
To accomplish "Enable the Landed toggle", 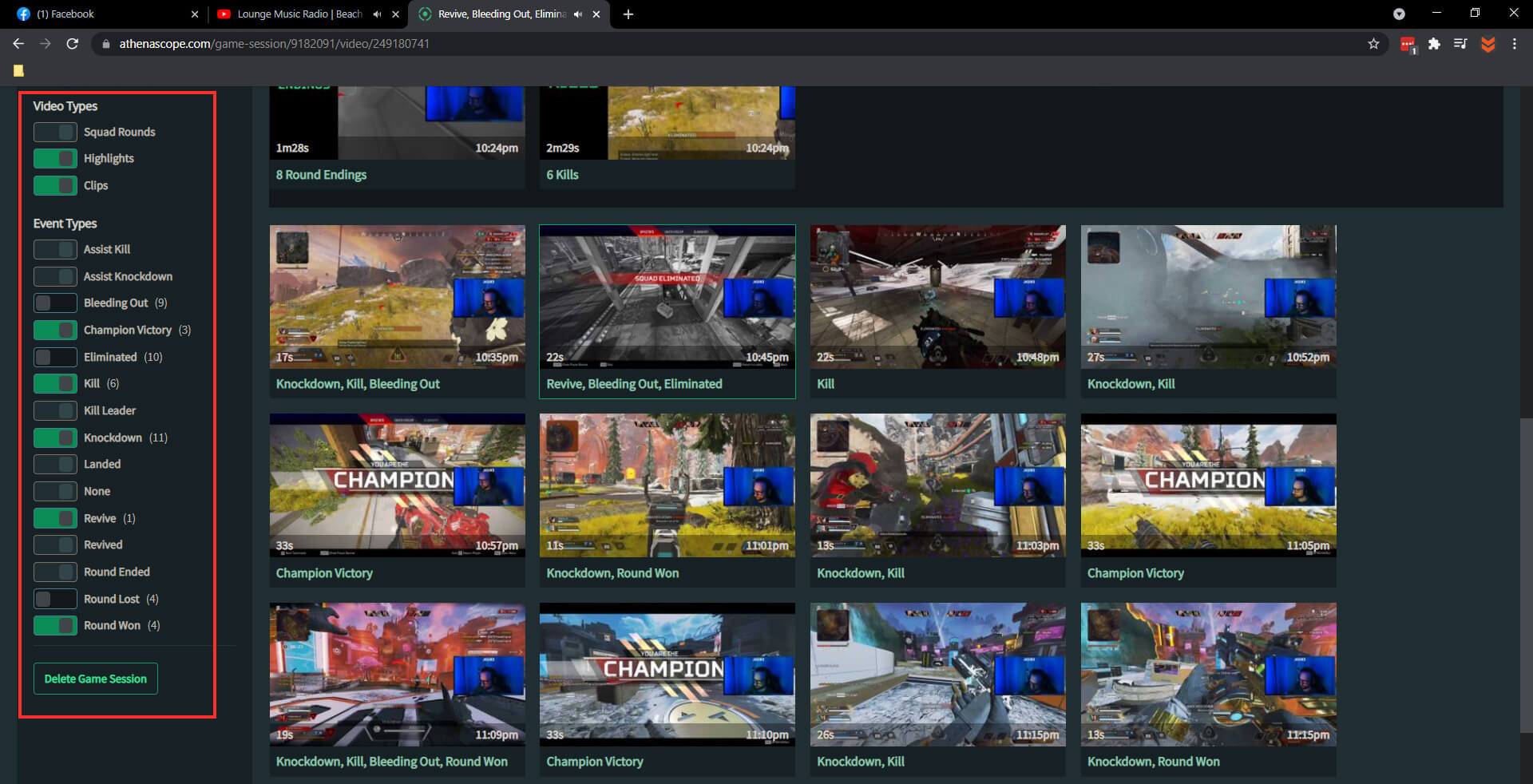I will click(x=55, y=464).
